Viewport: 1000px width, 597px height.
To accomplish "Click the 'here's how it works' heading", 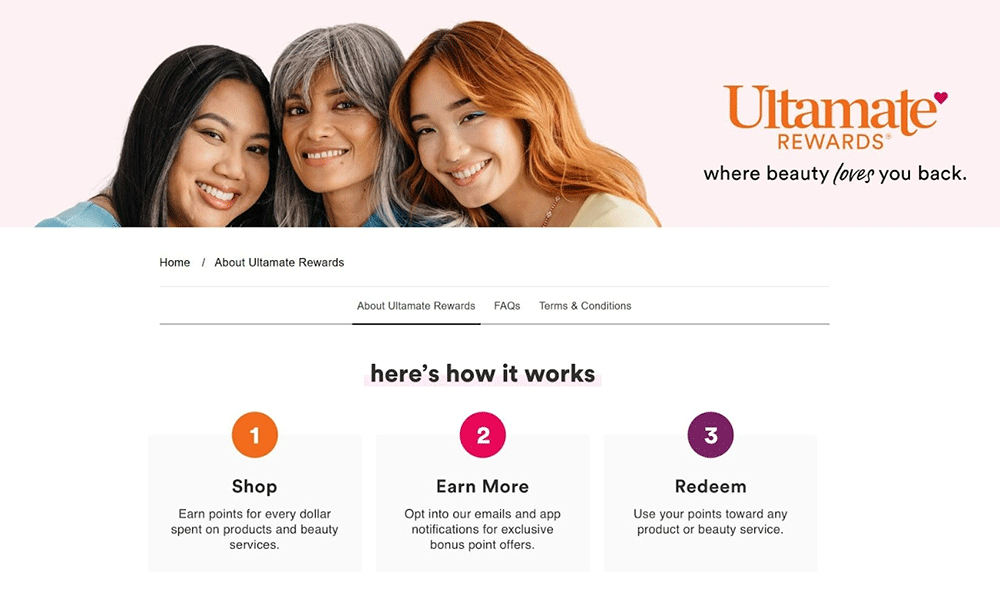I will (483, 374).
